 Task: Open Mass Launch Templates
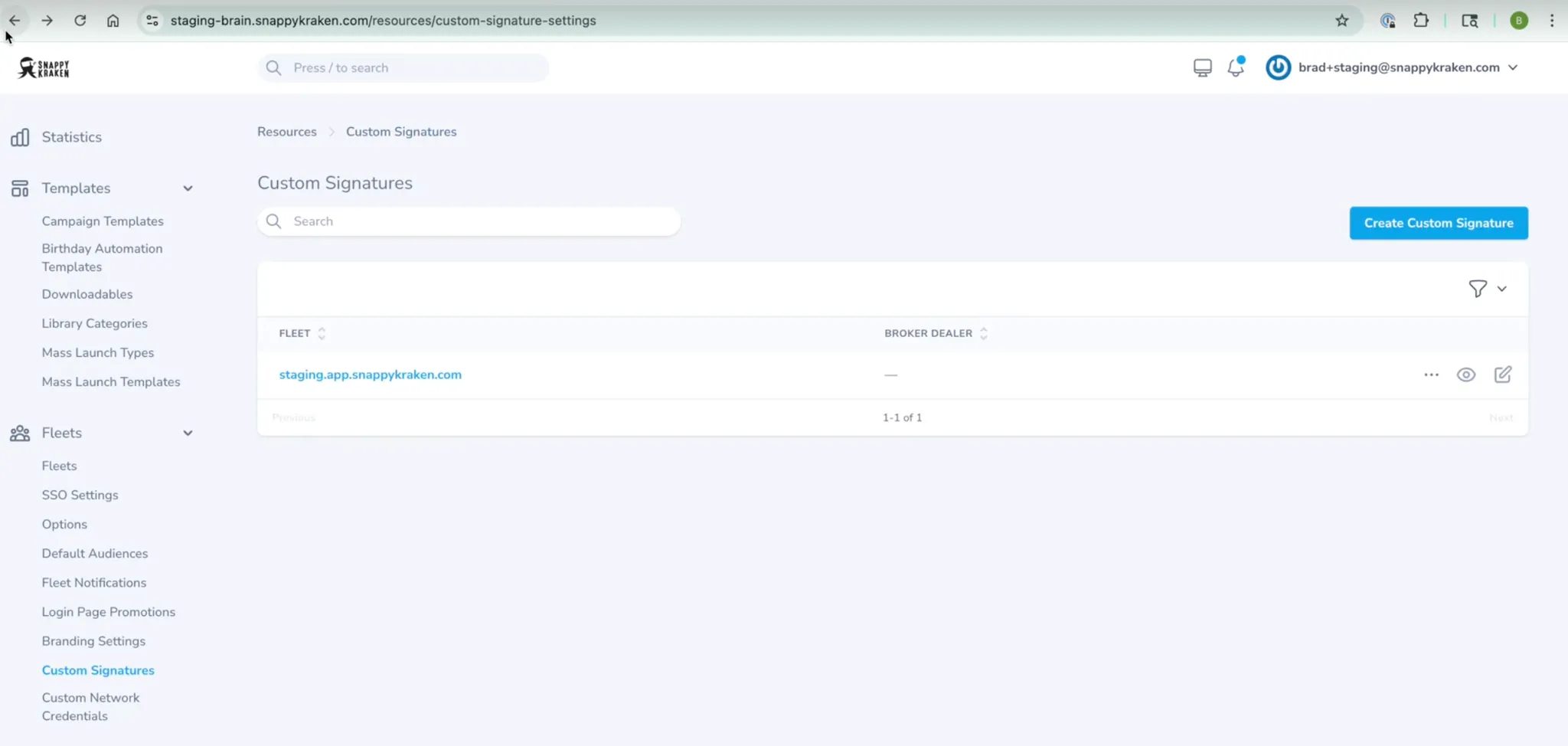[x=111, y=381]
